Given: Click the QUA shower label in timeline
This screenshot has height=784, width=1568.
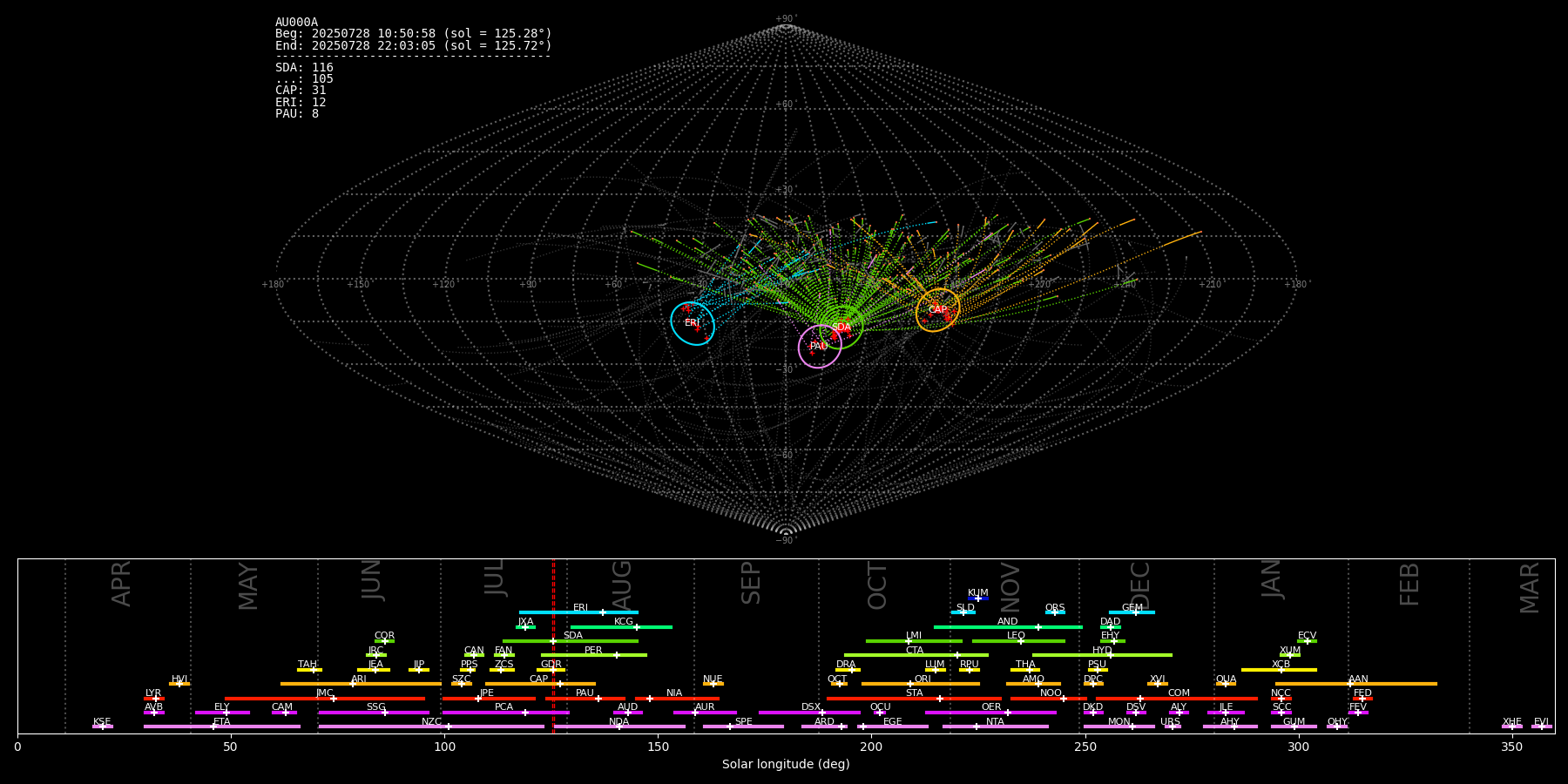Looking at the screenshot, I should [1226, 679].
